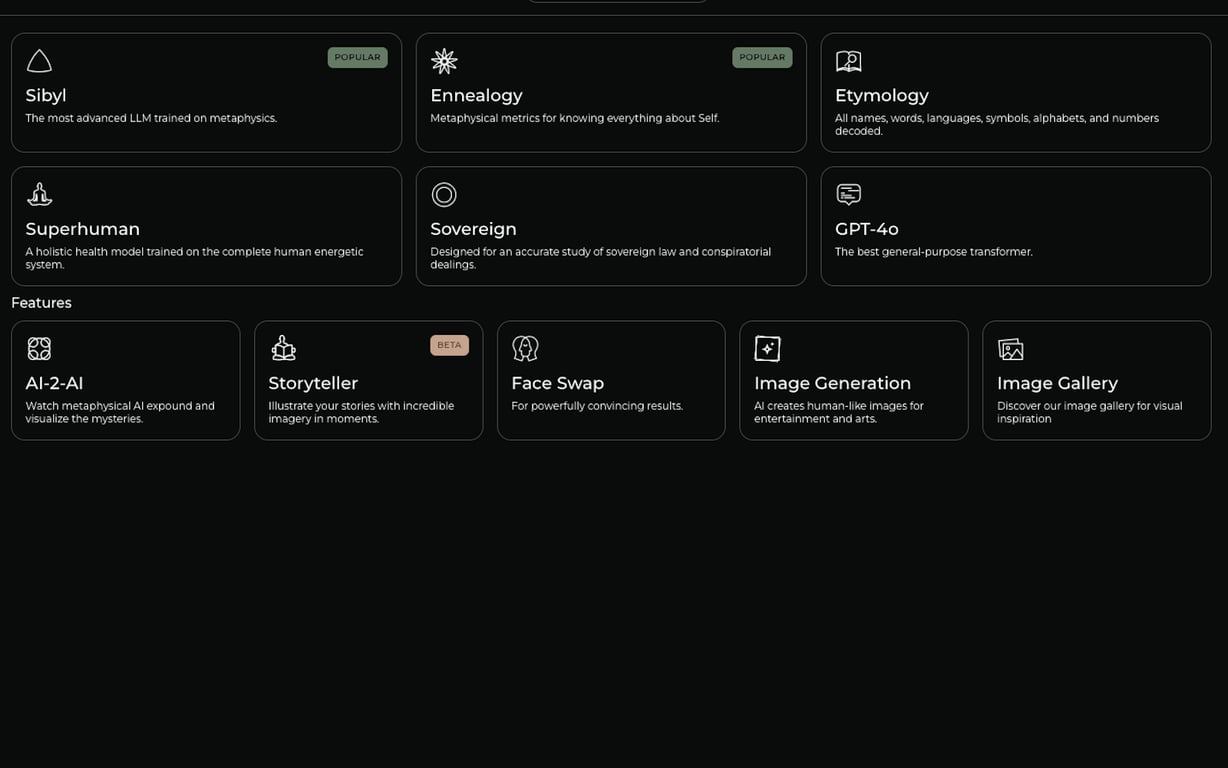
Task: Click the Storyteller reading figure icon
Action: (283, 348)
